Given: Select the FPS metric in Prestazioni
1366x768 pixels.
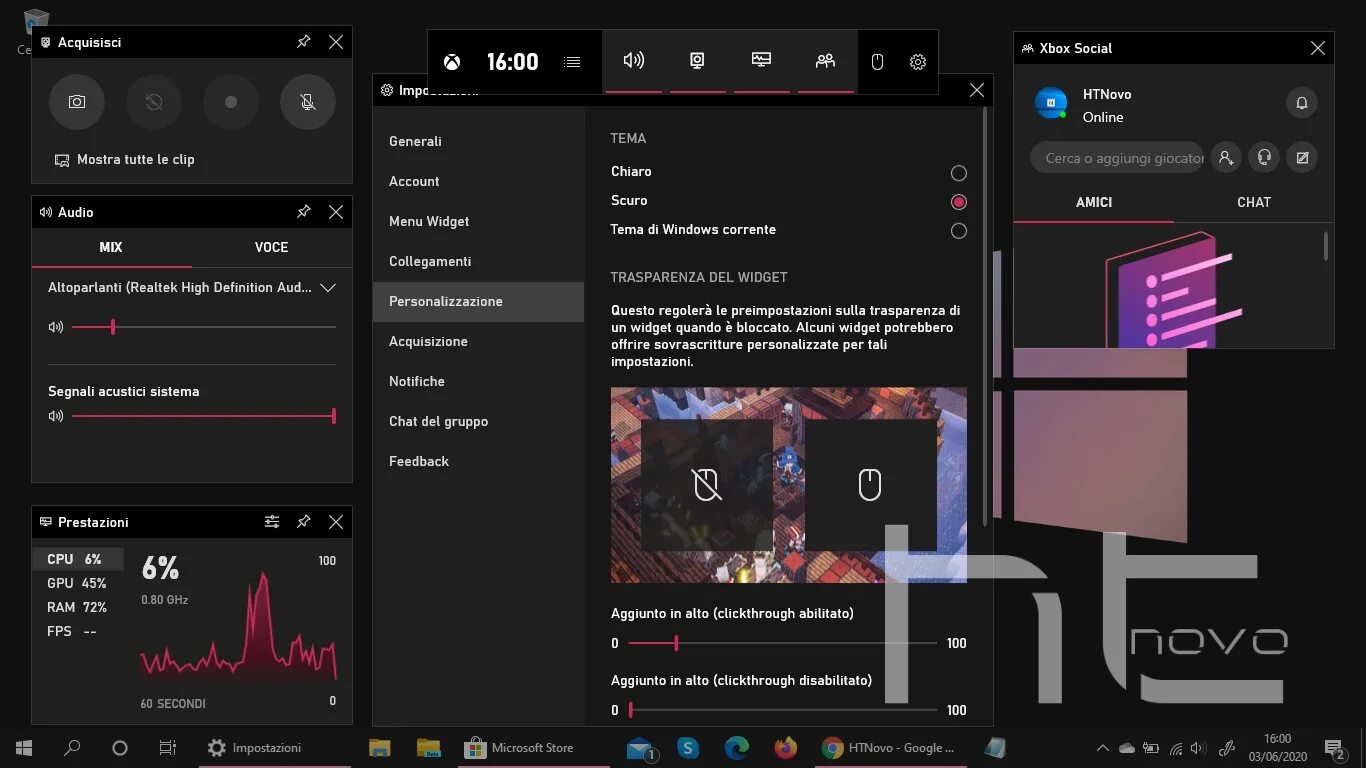Looking at the screenshot, I should (78, 631).
